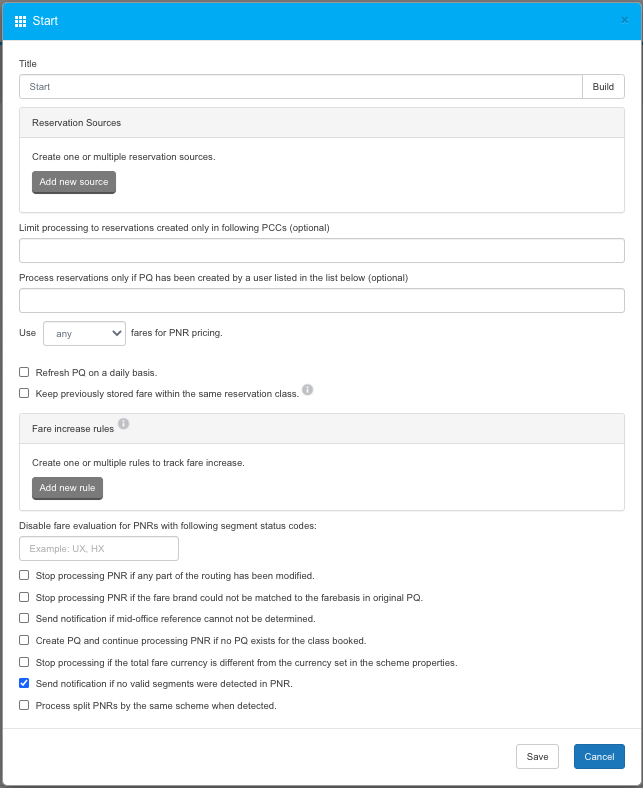This screenshot has width=643, height=788.
Task: Check total fare currency difference option
Action: pyautogui.click(x=24, y=662)
